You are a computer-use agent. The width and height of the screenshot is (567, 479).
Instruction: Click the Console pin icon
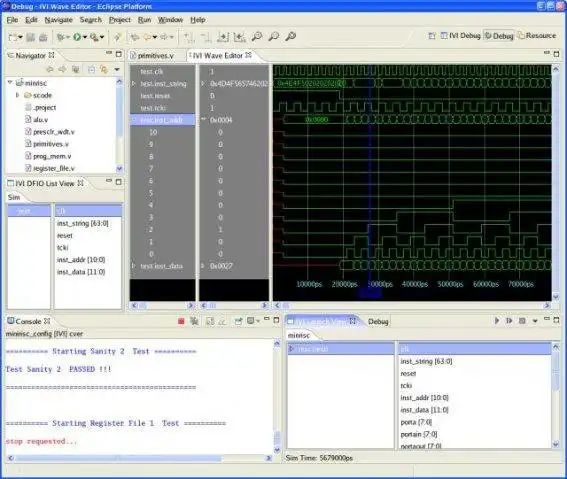point(238,321)
